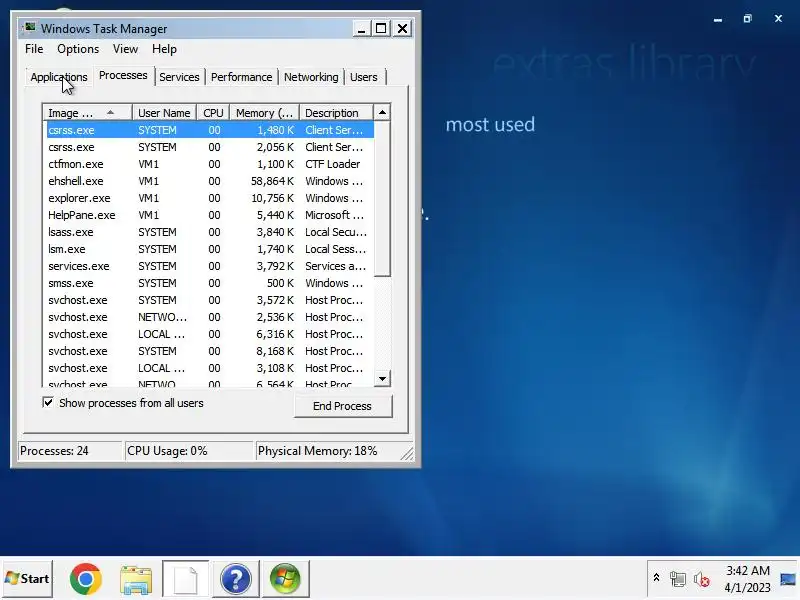Image resolution: width=800 pixels, height=600 pixels.
Task: Select svchost.exe using 8,168 K memory
Action: point(210,351)
